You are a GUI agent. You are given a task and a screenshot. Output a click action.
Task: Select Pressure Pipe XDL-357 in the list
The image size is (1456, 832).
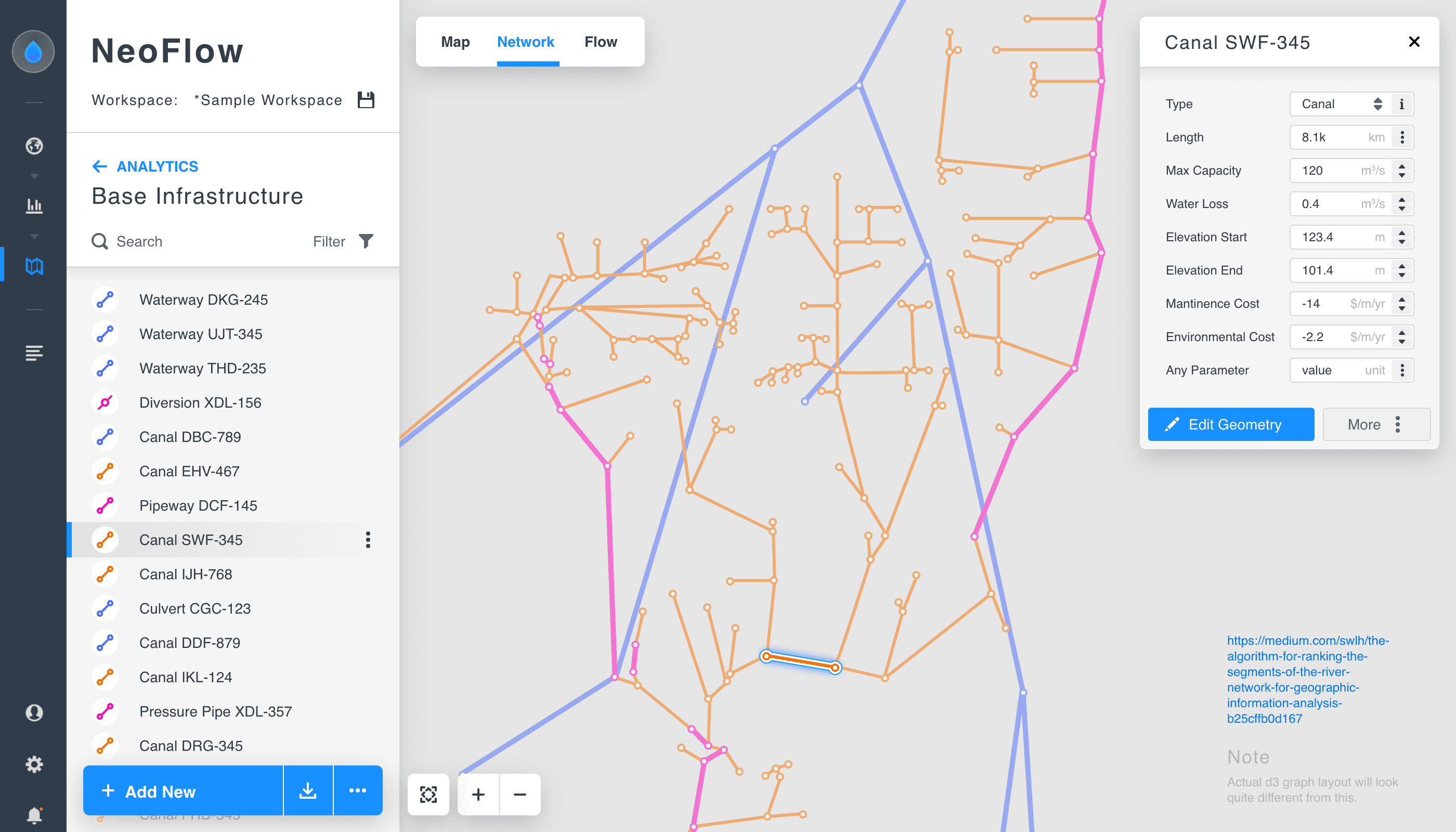point(233,711)
